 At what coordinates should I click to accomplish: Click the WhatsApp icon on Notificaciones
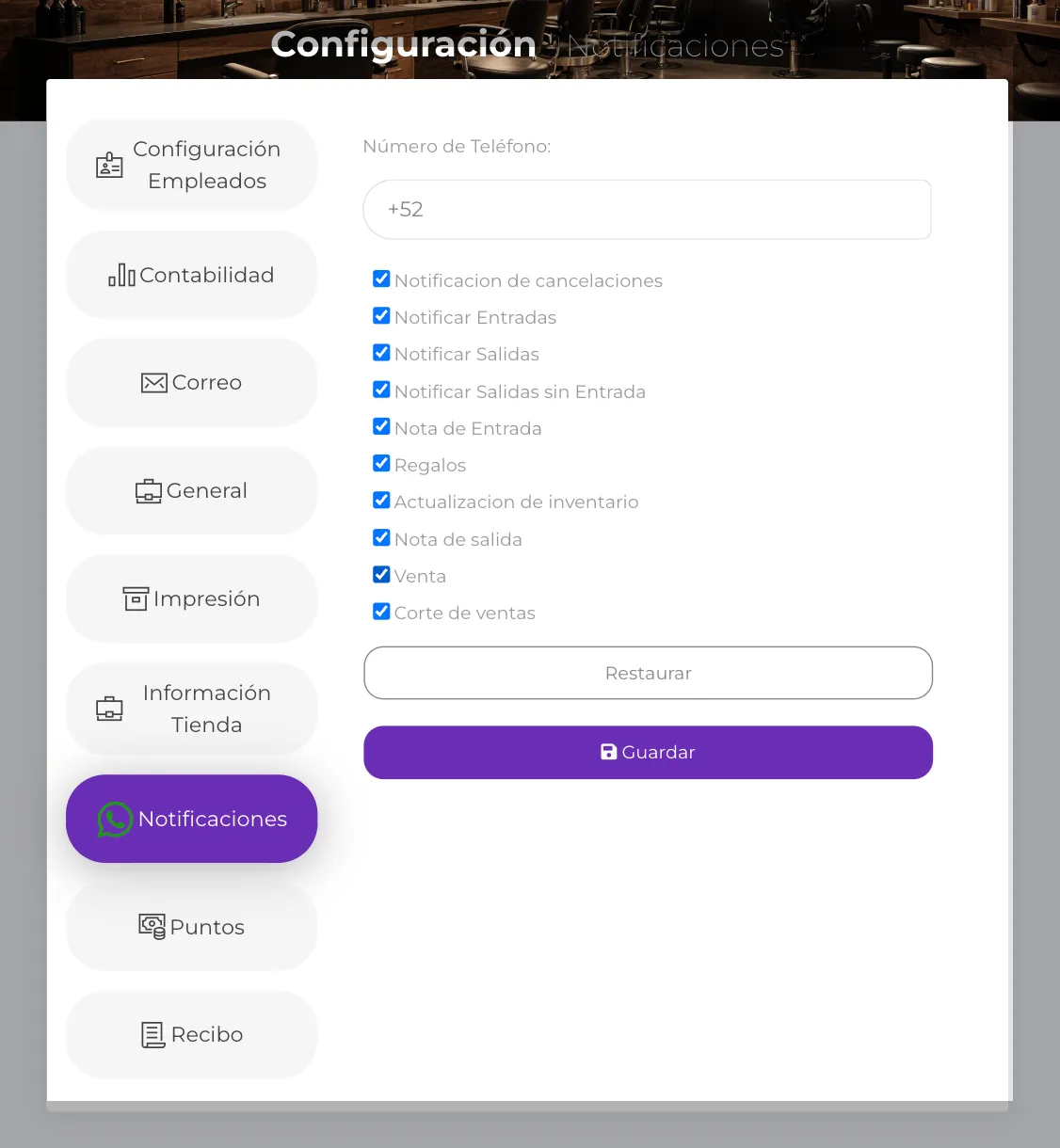(x=114, y=819)
